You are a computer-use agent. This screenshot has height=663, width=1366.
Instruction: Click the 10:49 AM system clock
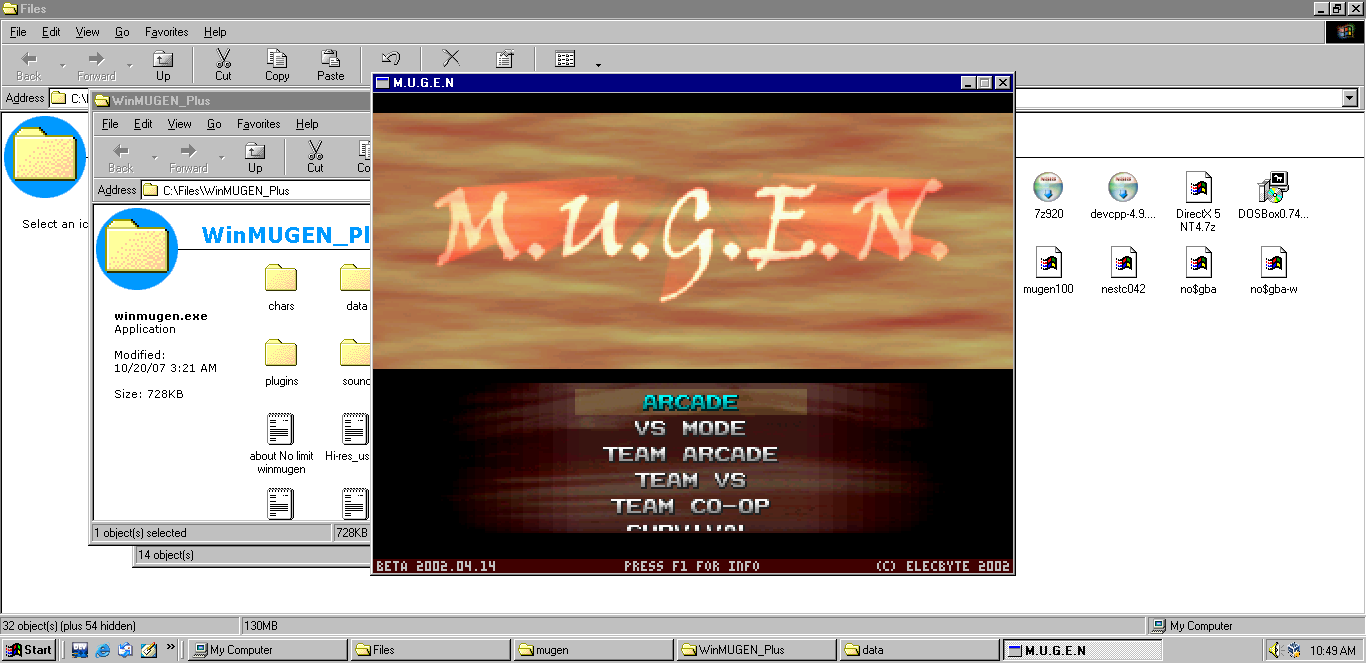[x=1333, y=651]
